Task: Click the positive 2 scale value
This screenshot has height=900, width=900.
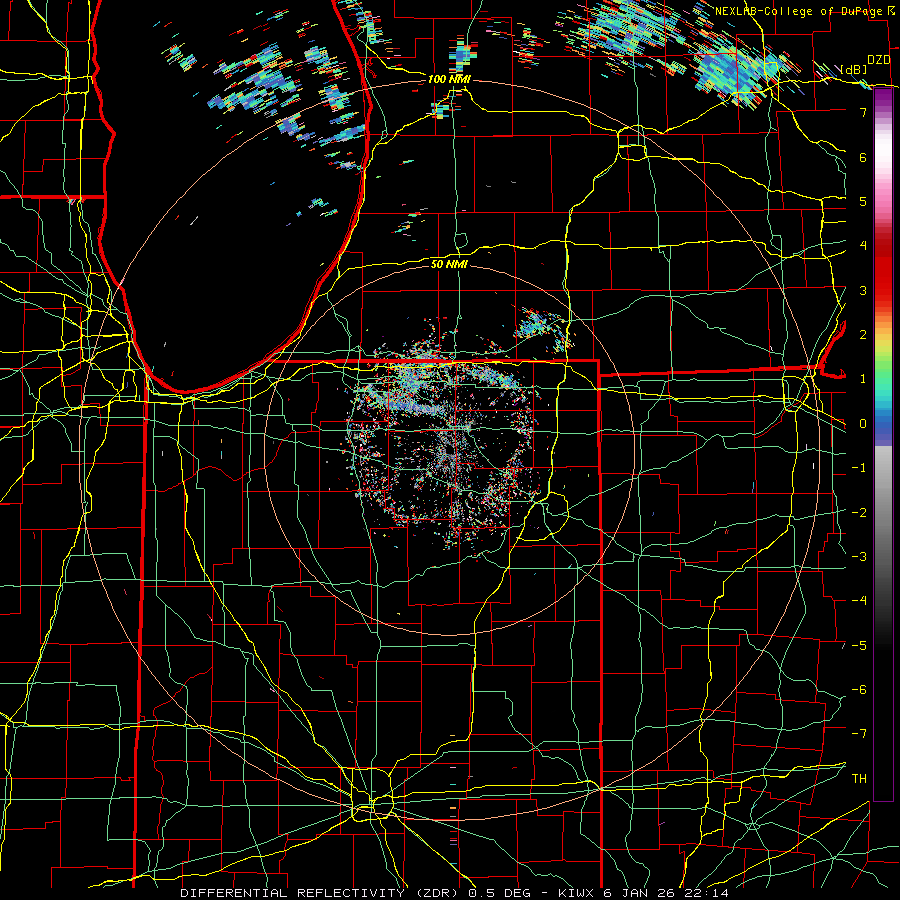Action: click(863, 335)
